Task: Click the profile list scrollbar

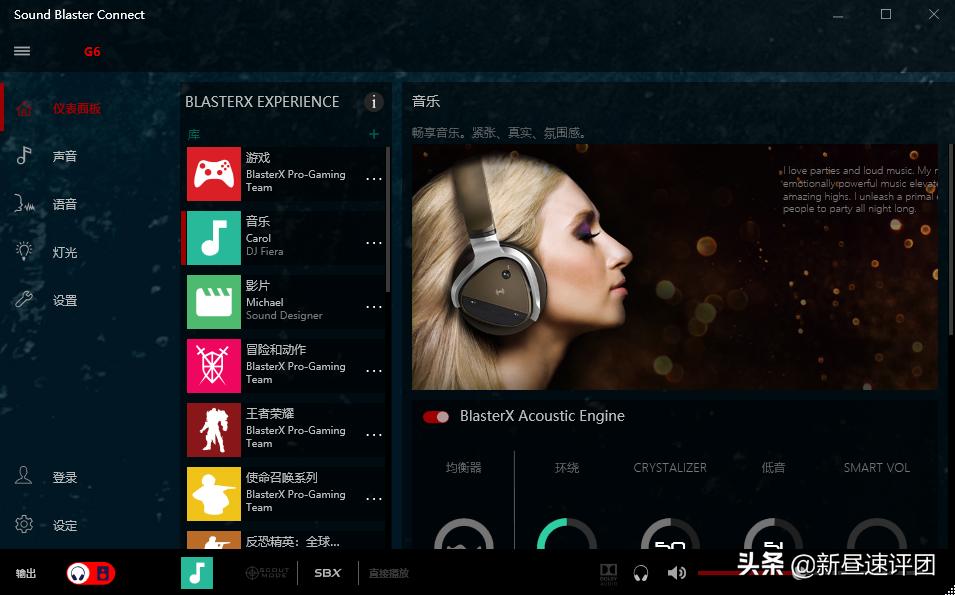Action: click(x=388, y=219)
